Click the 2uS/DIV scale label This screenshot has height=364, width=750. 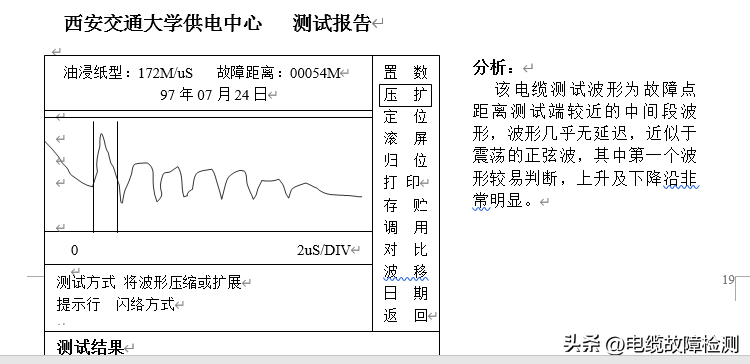(x=324, y=250)
